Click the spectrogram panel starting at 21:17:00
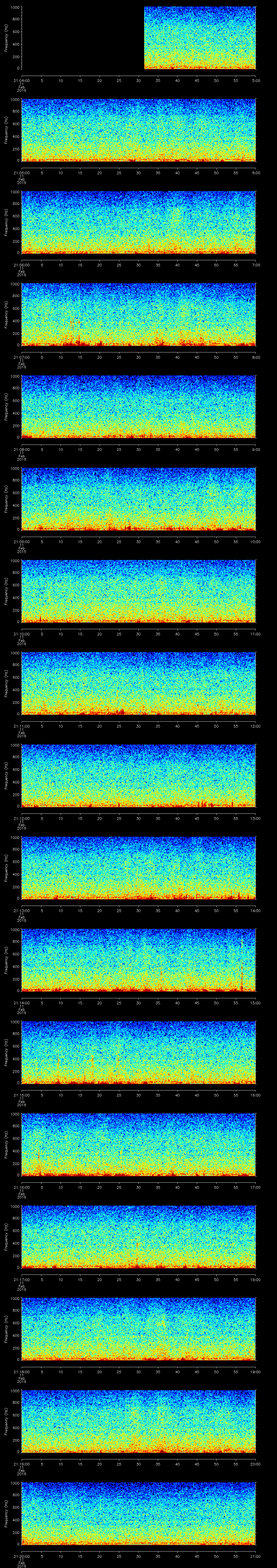Image resolution: width=277 pixels, height=1568 pixels. (x=138, y=1237)
